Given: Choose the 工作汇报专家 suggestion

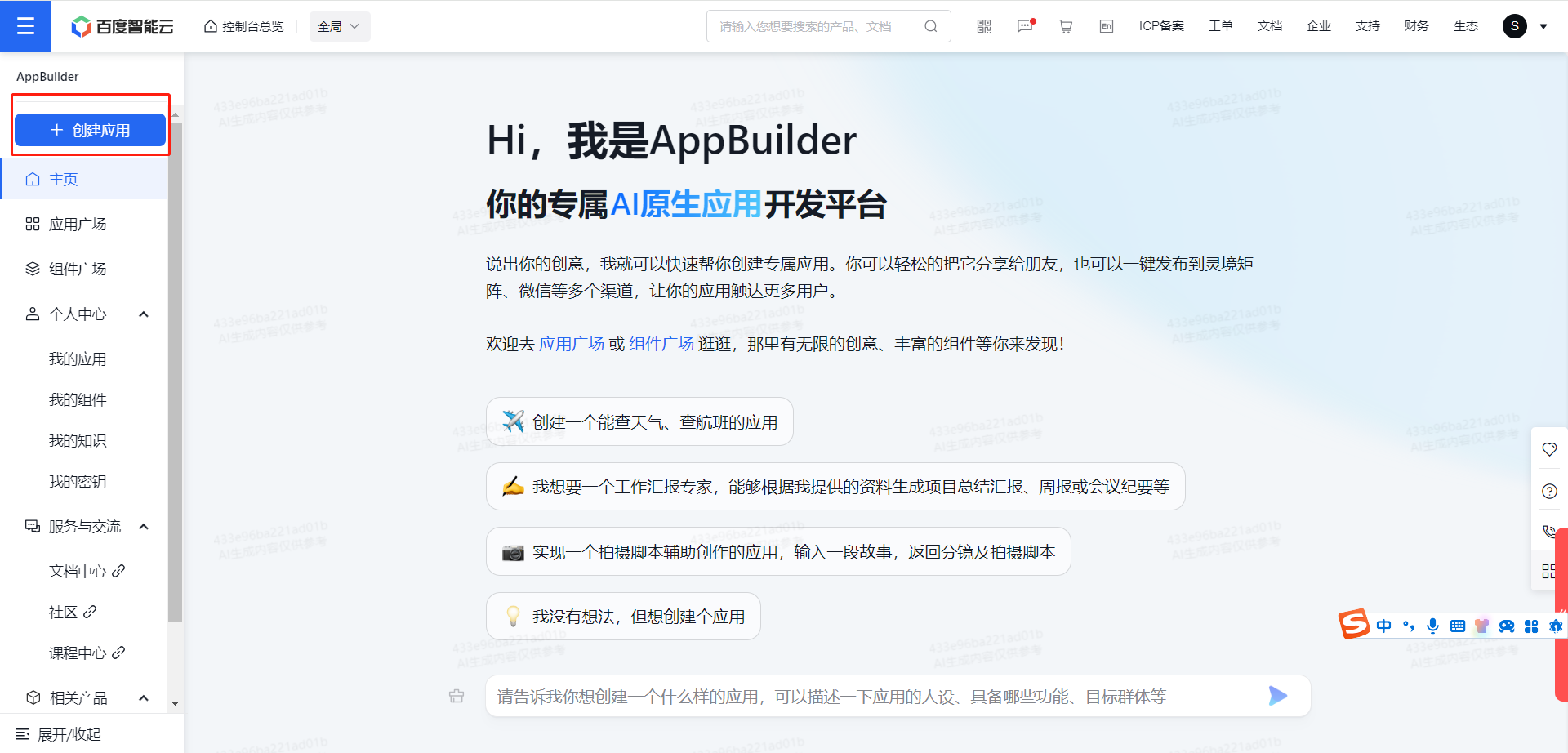Looking at the screenshot, I should point(835,487).
